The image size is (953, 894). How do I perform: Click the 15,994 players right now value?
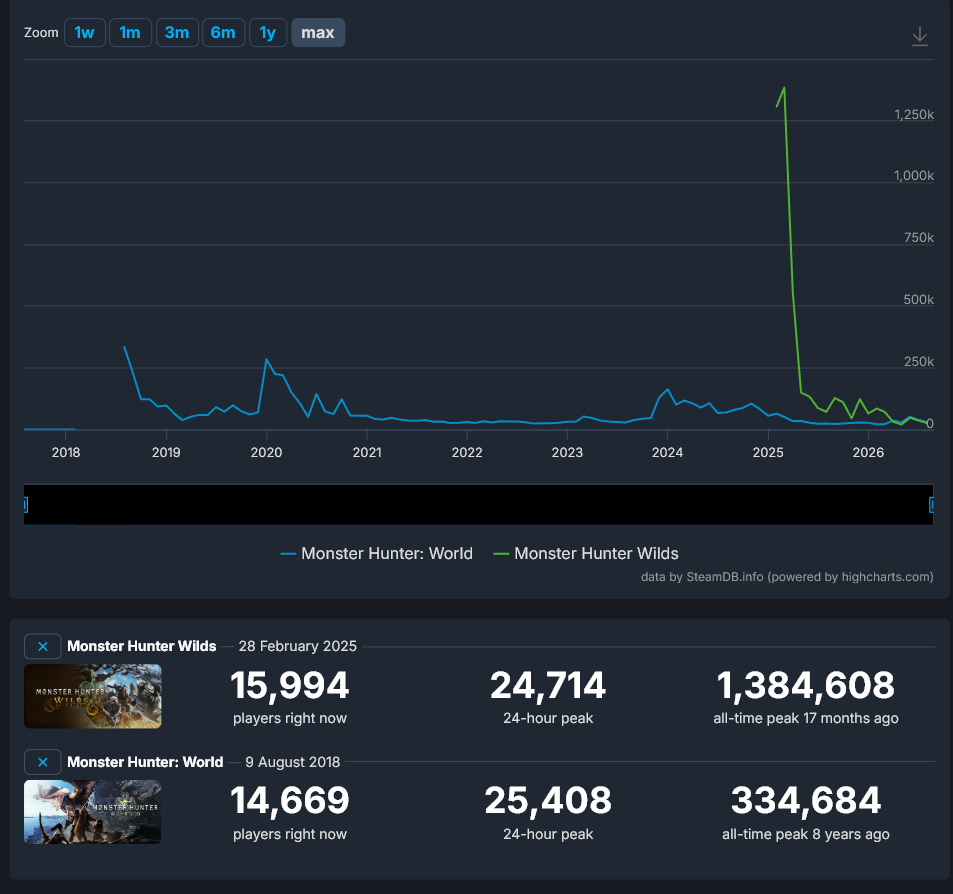[x=289, y=686]
